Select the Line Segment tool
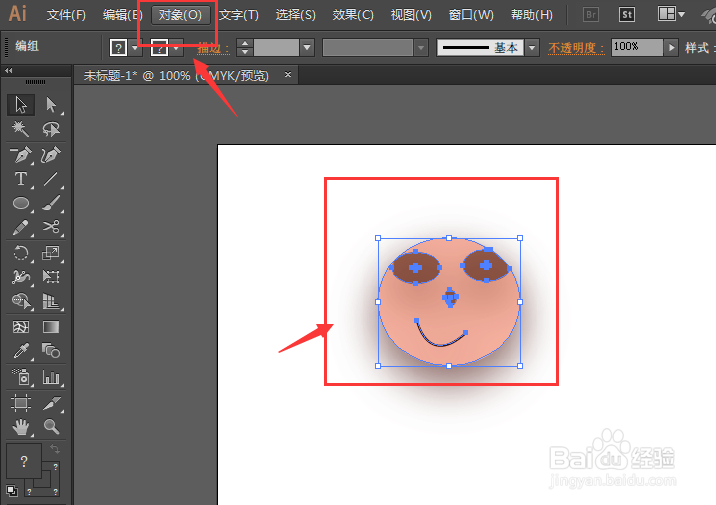716x505 pixels. [51, 179]
